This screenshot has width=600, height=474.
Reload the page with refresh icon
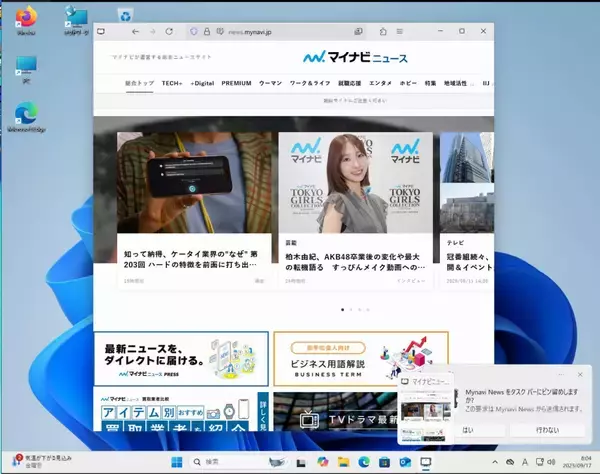169,32
